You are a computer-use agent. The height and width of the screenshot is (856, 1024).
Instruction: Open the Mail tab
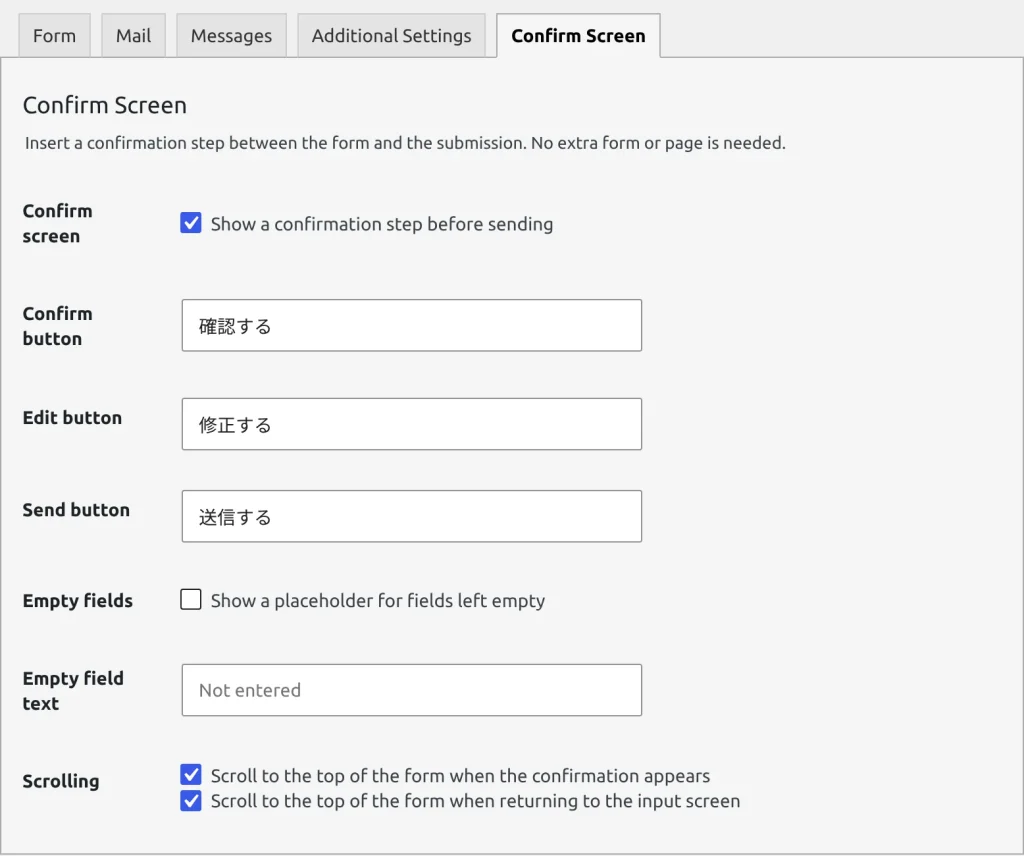[x=133, y=35]
